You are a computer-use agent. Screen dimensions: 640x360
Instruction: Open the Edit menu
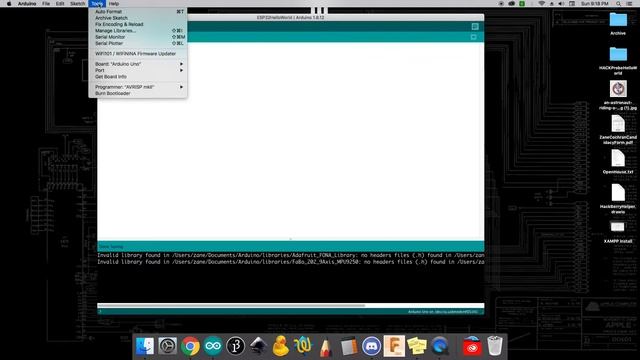coord(60,4)
